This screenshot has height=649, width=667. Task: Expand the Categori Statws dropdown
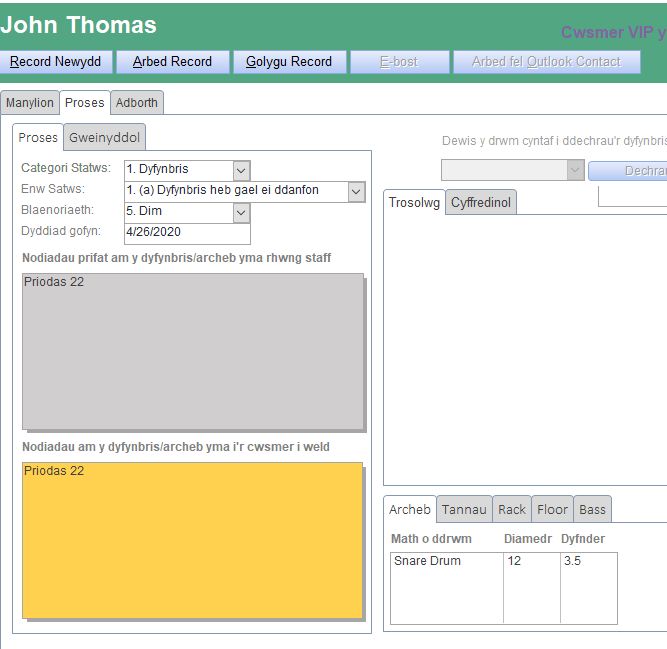[x=241, y=170]
